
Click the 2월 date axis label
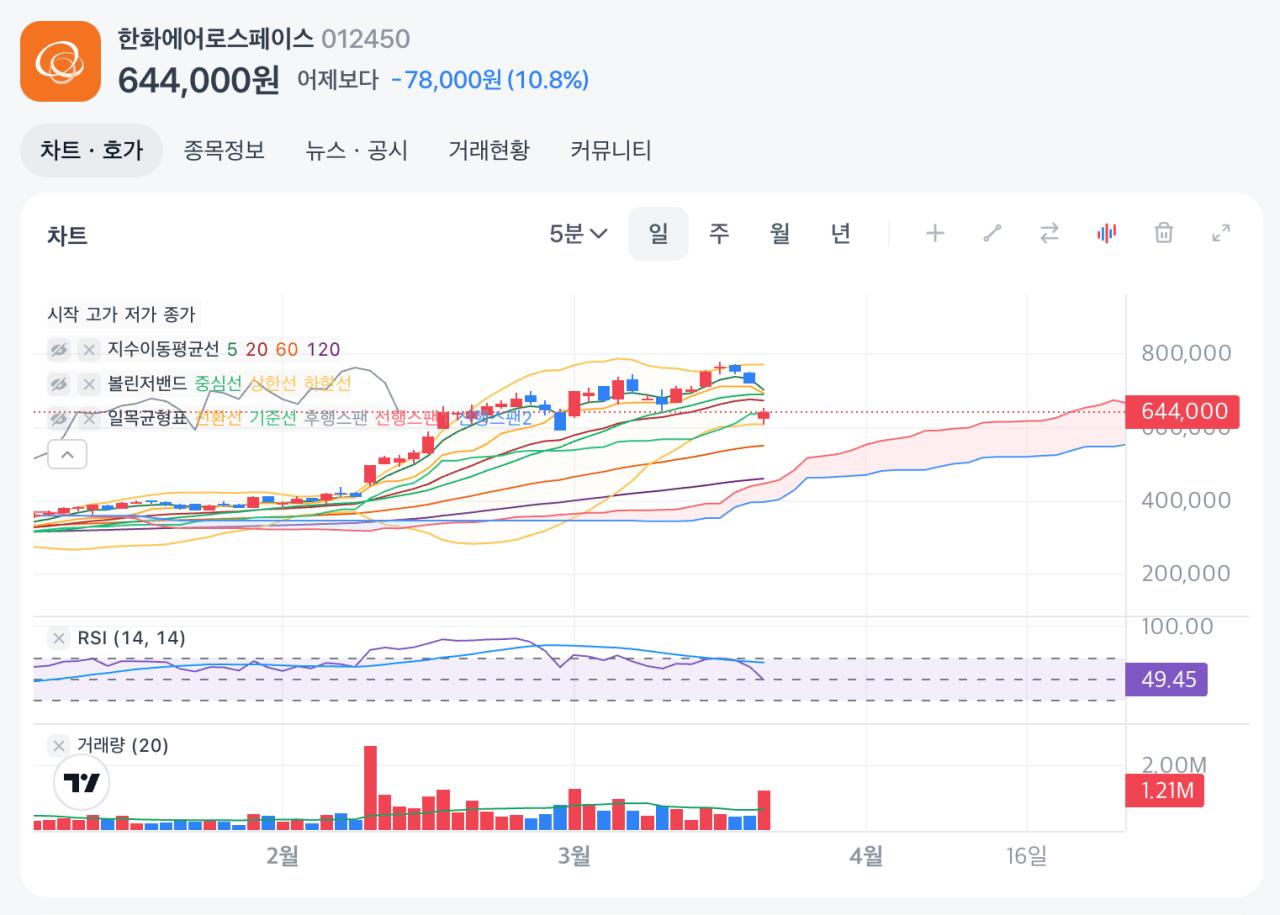coord(283,855)
